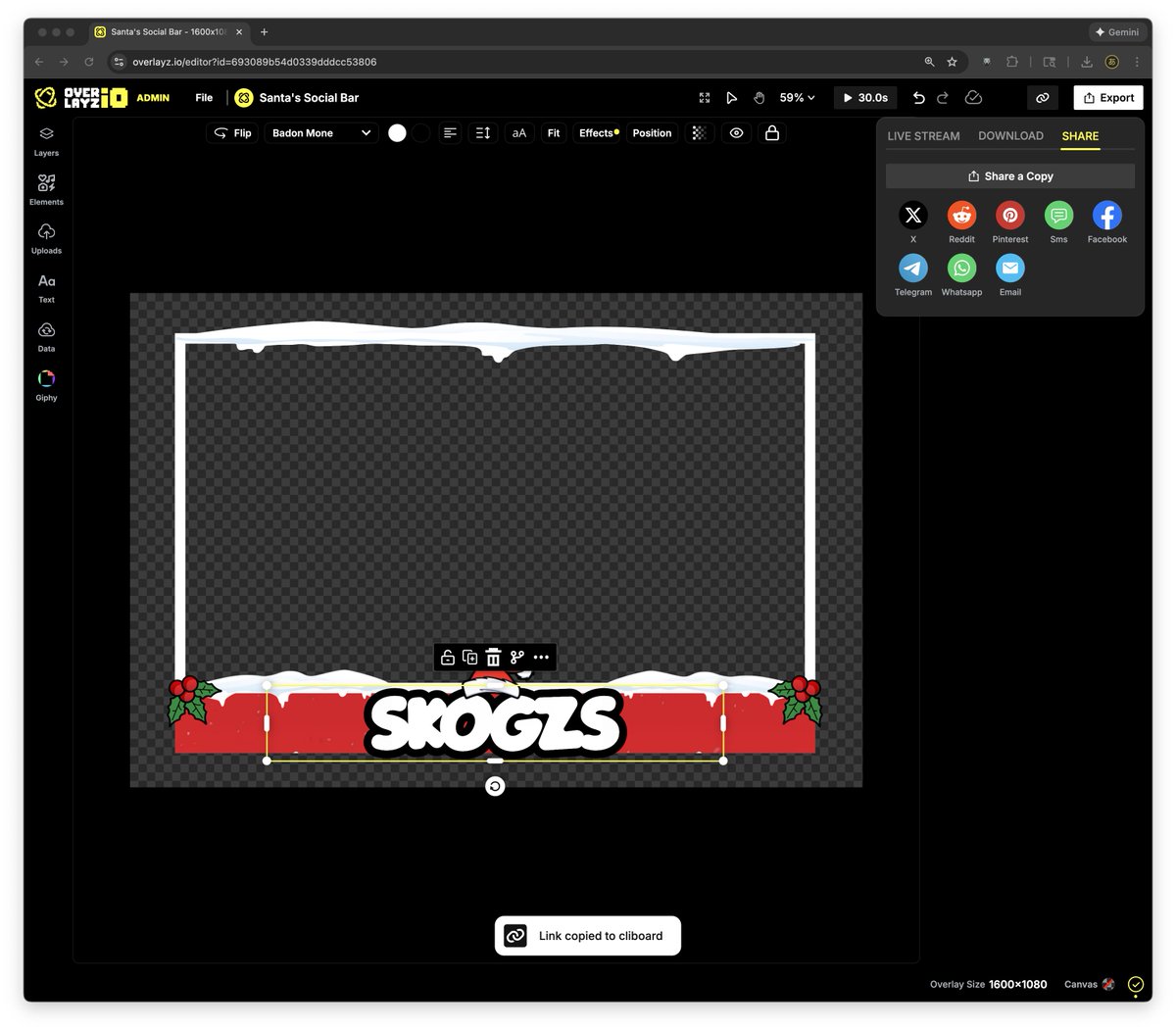Viewport: 1176px width, 1031px height.
Task: Open the Elements panel in the sidebar
Action: (x=46, y=188)
